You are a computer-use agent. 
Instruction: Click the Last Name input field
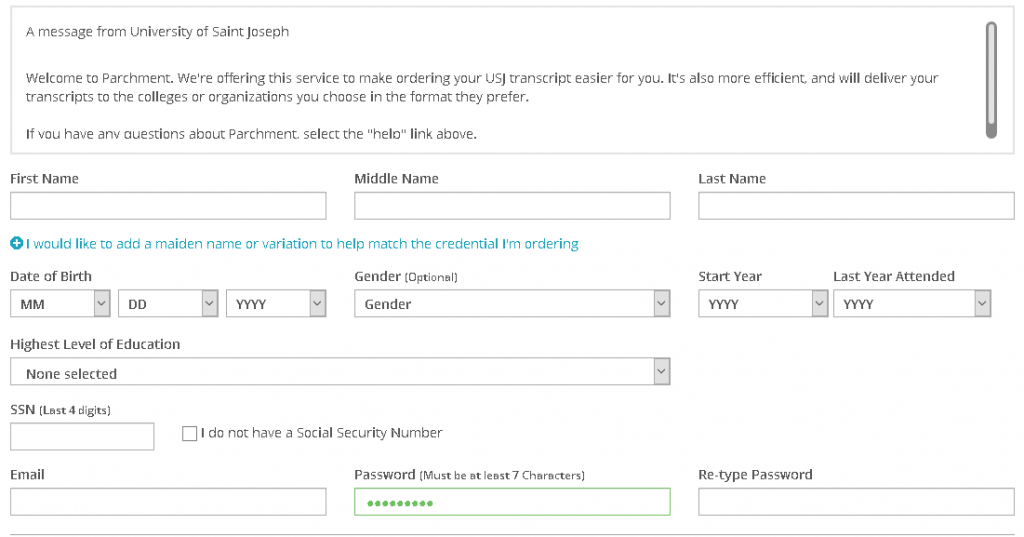(856, 206)
